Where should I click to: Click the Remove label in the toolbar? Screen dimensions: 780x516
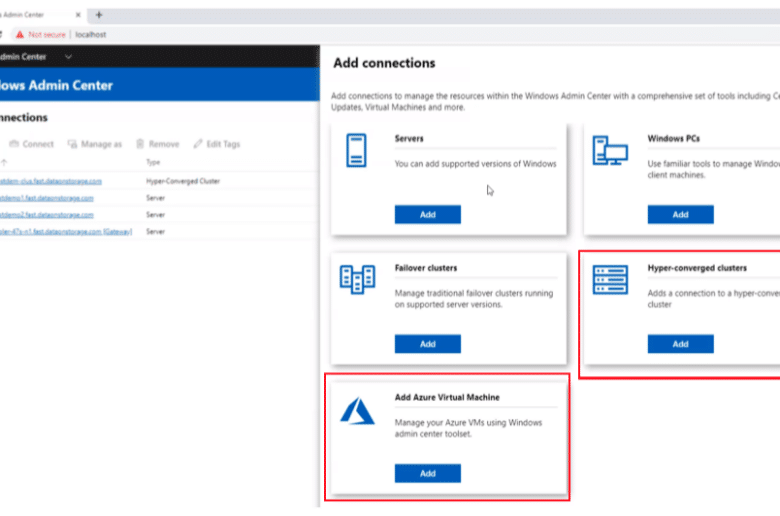click(x=164, y=144)
